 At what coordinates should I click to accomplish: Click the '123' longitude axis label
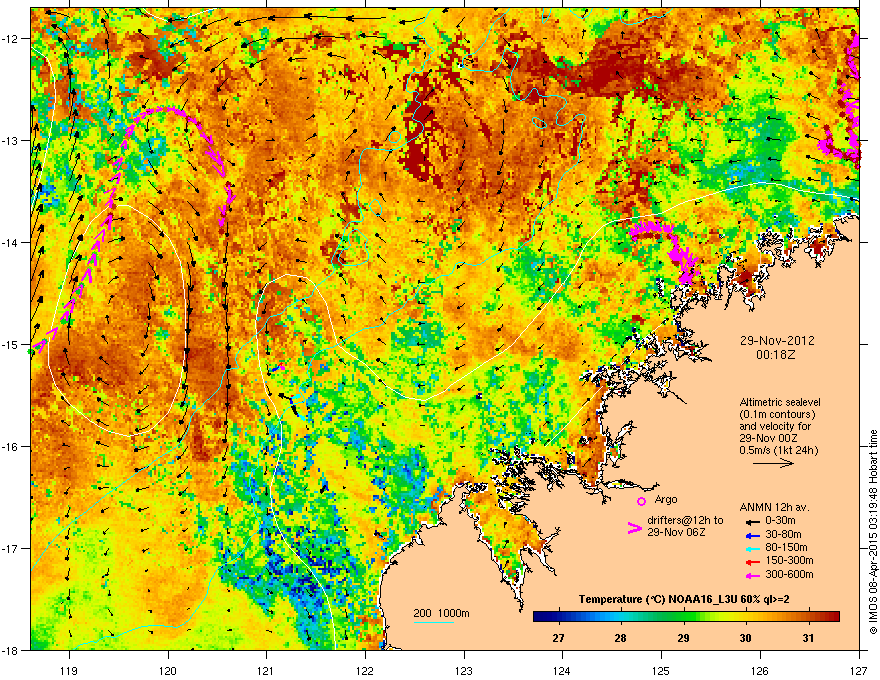464,670
